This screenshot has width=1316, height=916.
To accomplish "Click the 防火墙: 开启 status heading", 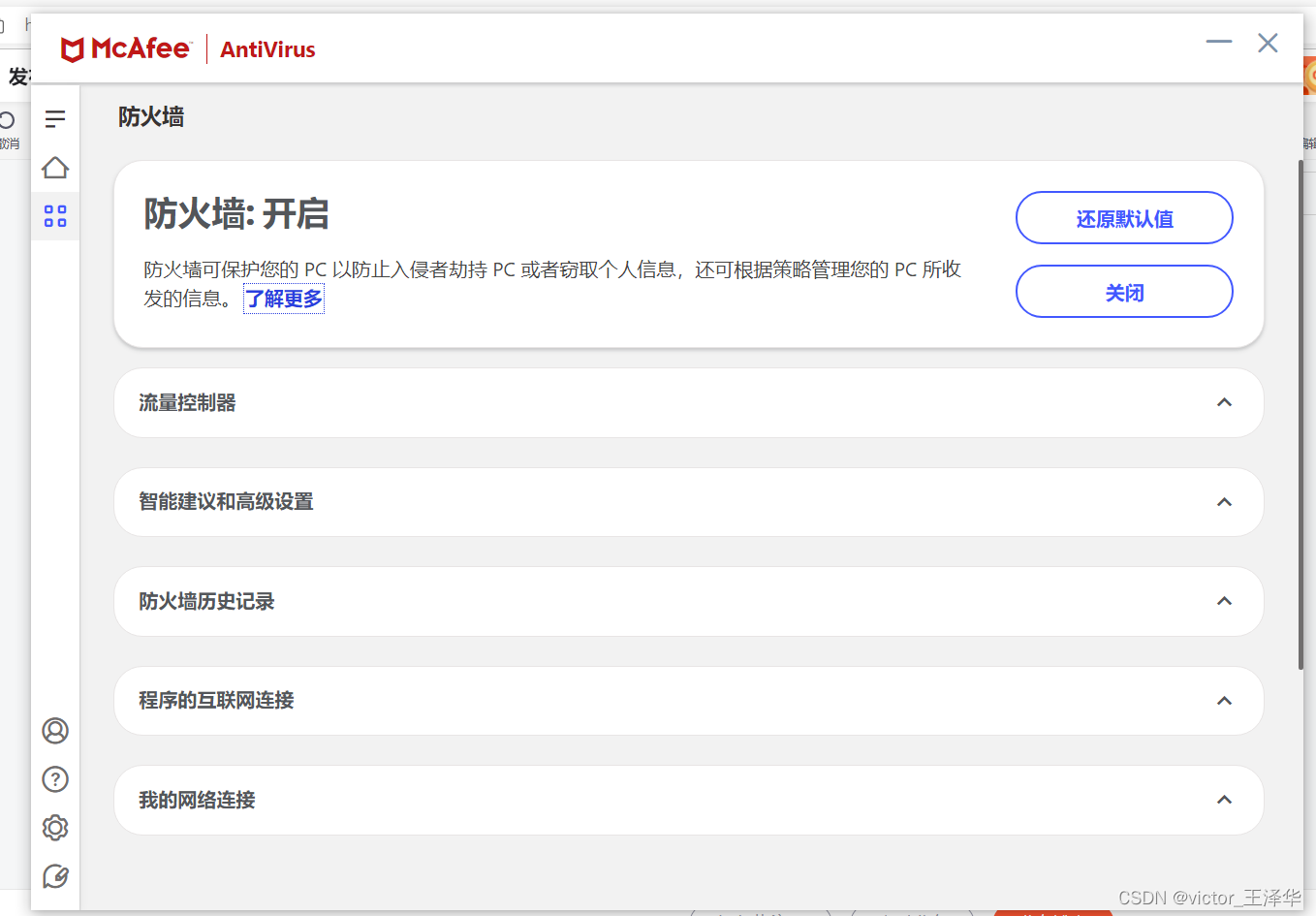I will (236, 213).
